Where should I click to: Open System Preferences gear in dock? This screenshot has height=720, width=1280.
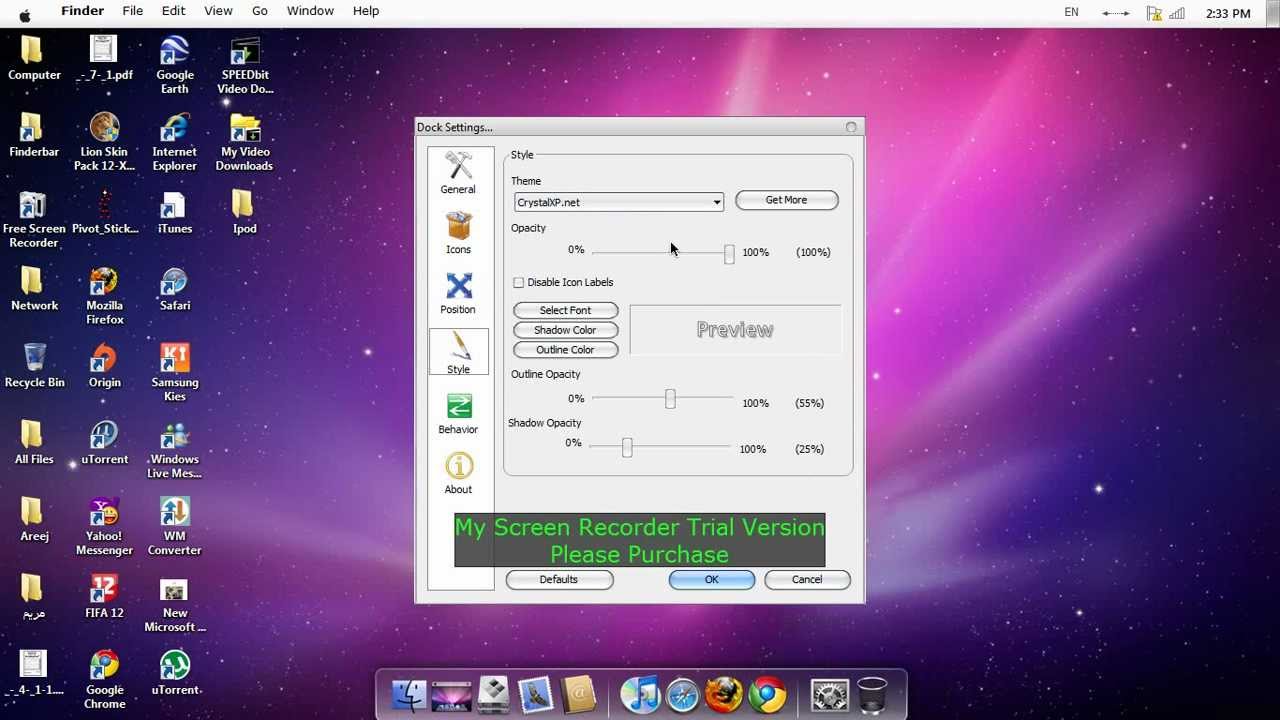click(x=829, y=695)
